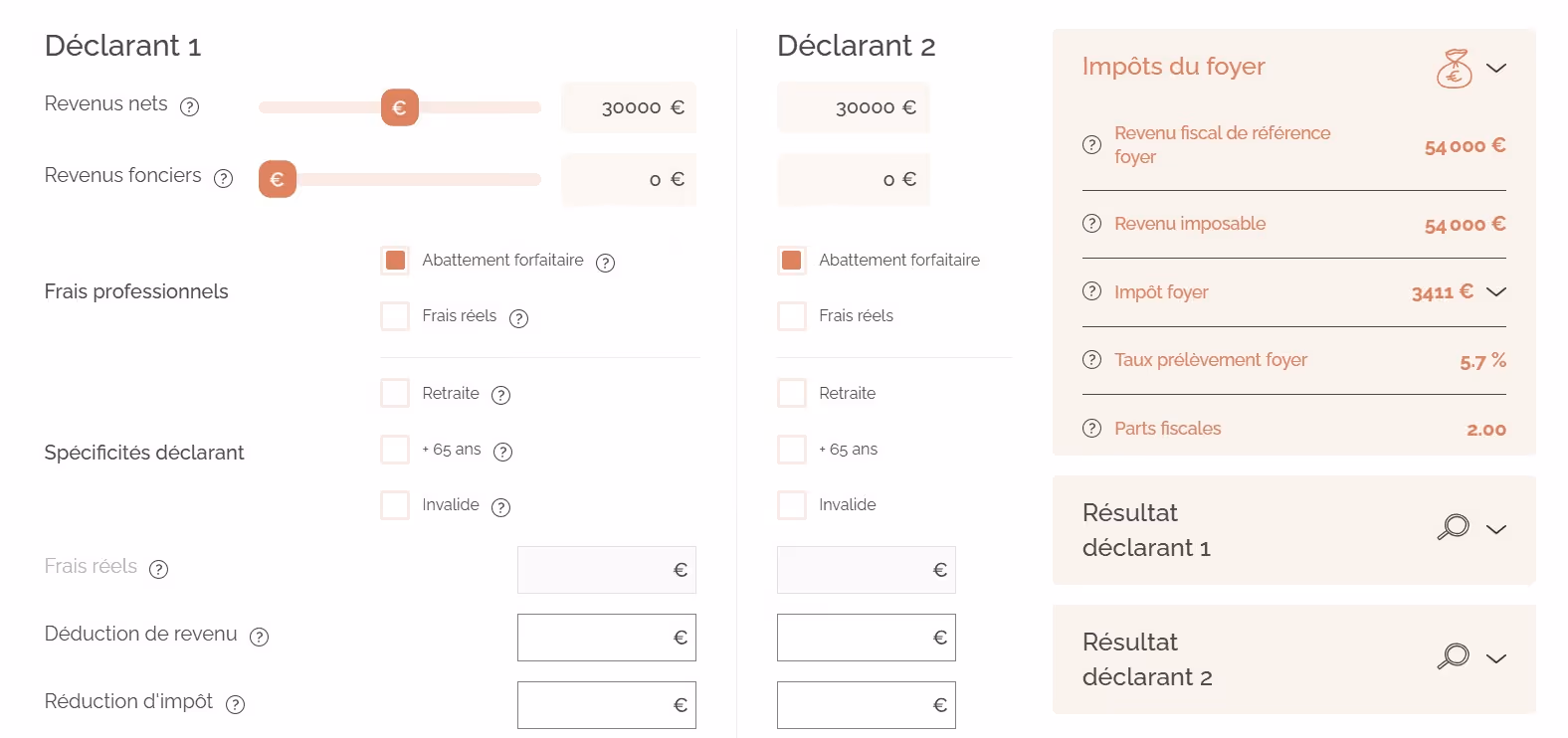The height and width of the screenshot is (738, 1568).
Task: Click Déclarant 1 Frais réels amount field
Action: [x=607, y=570]
